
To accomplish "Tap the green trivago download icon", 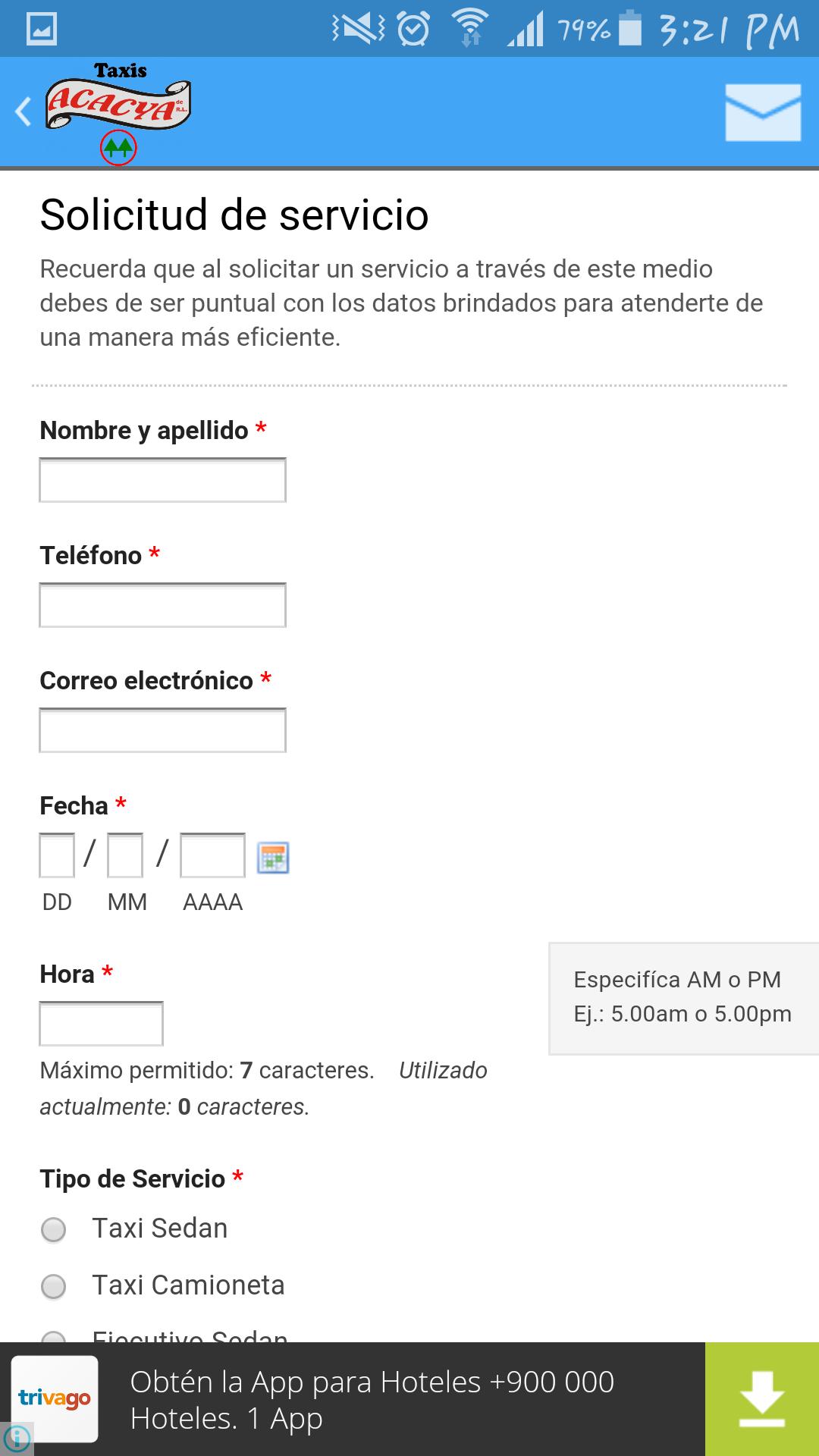I will [x=761, y=1398].
